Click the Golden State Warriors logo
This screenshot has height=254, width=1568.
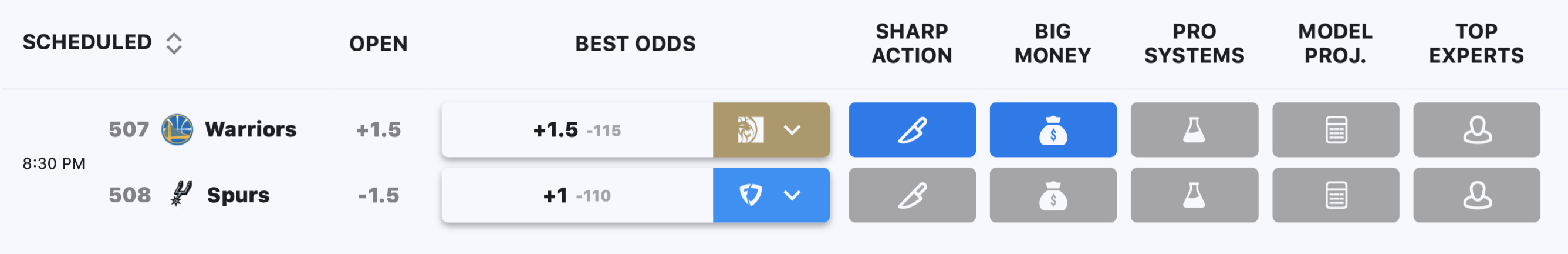tap(177, 129)
